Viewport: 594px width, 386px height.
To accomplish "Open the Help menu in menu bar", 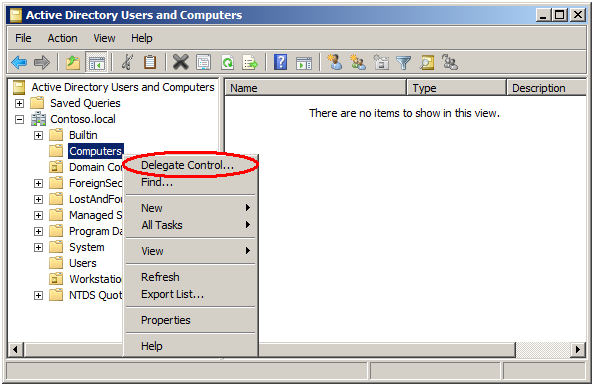I will point(142,38).
